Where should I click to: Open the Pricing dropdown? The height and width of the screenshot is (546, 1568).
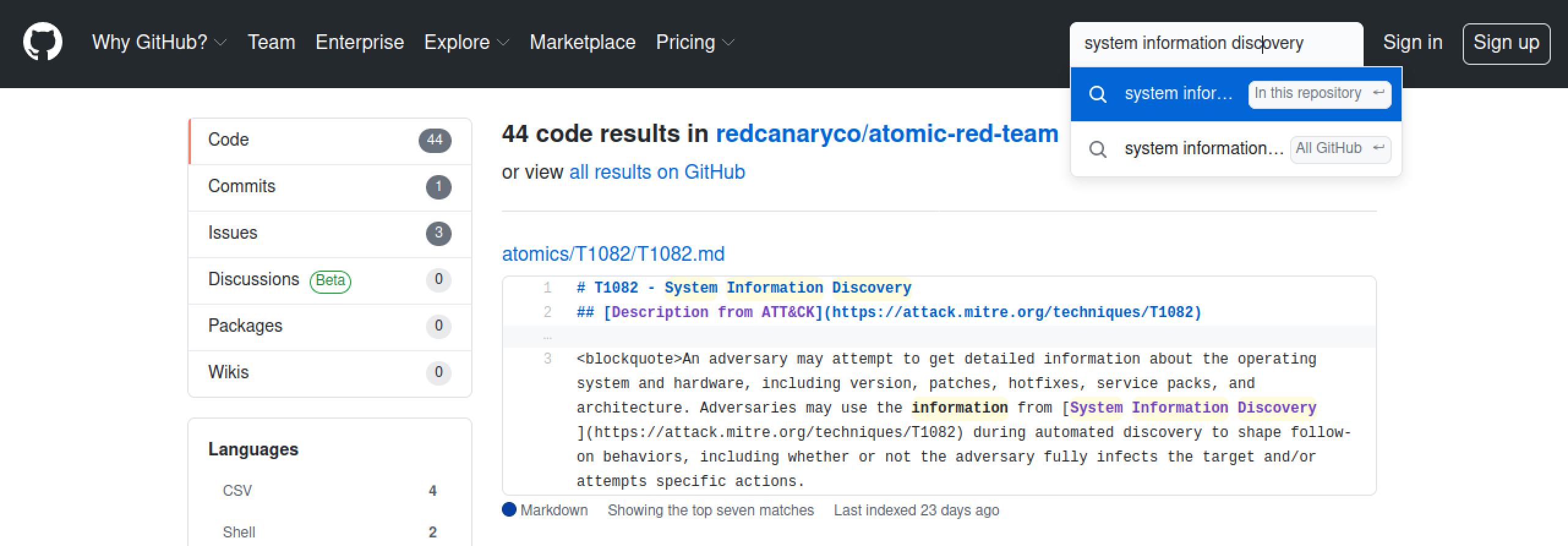[695, 42]
